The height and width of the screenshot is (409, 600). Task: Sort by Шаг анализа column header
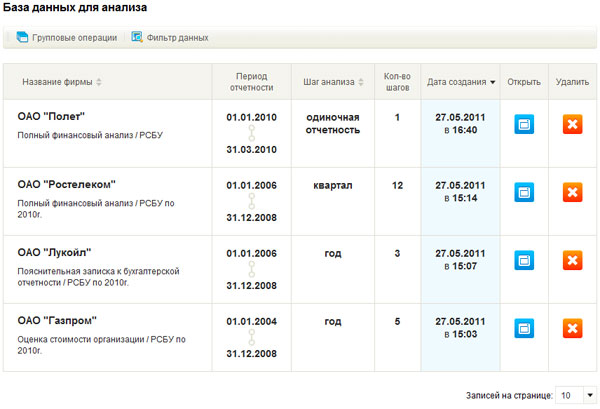pos(333,82)
